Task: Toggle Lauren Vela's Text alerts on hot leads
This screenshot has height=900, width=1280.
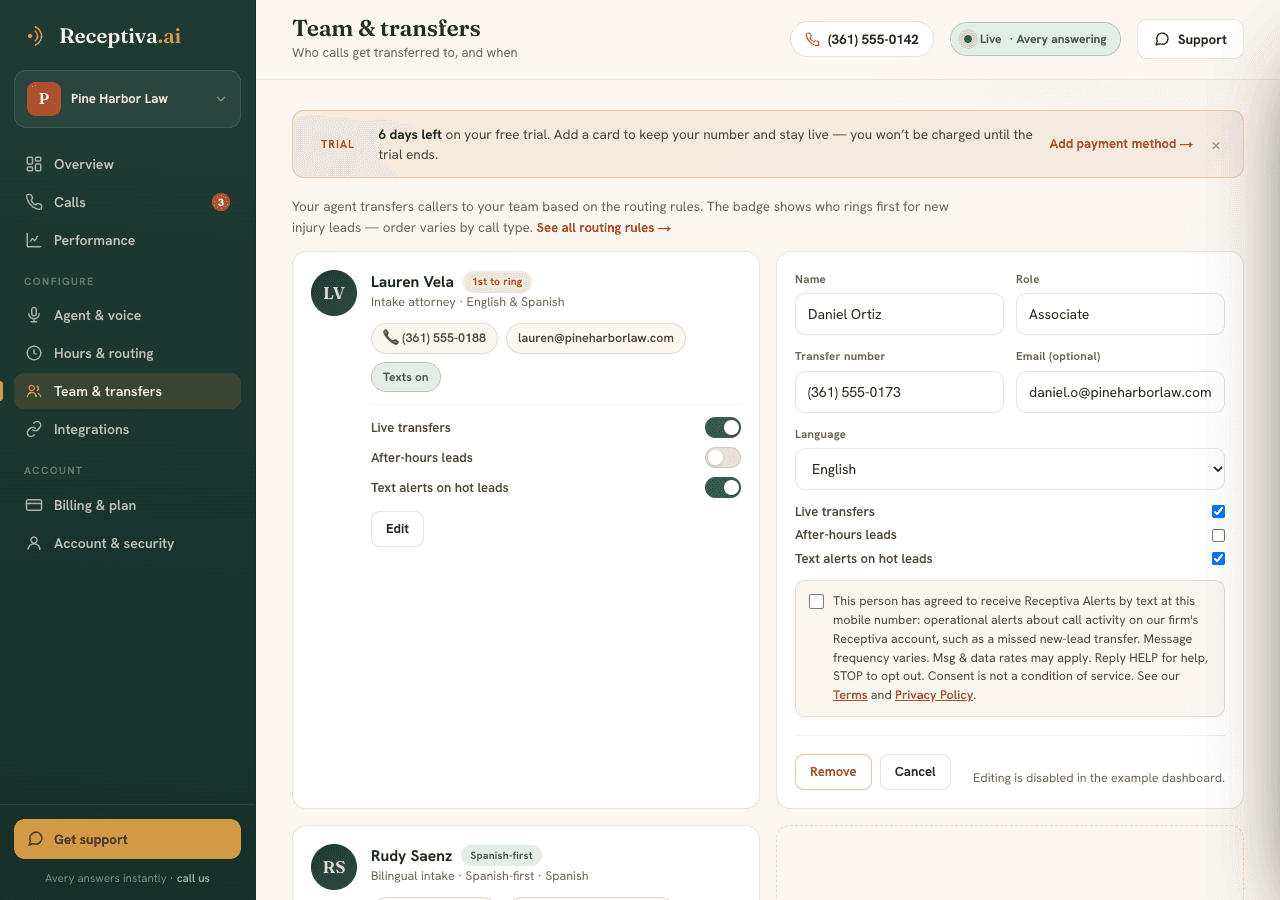Action: [x=723, y=488]
